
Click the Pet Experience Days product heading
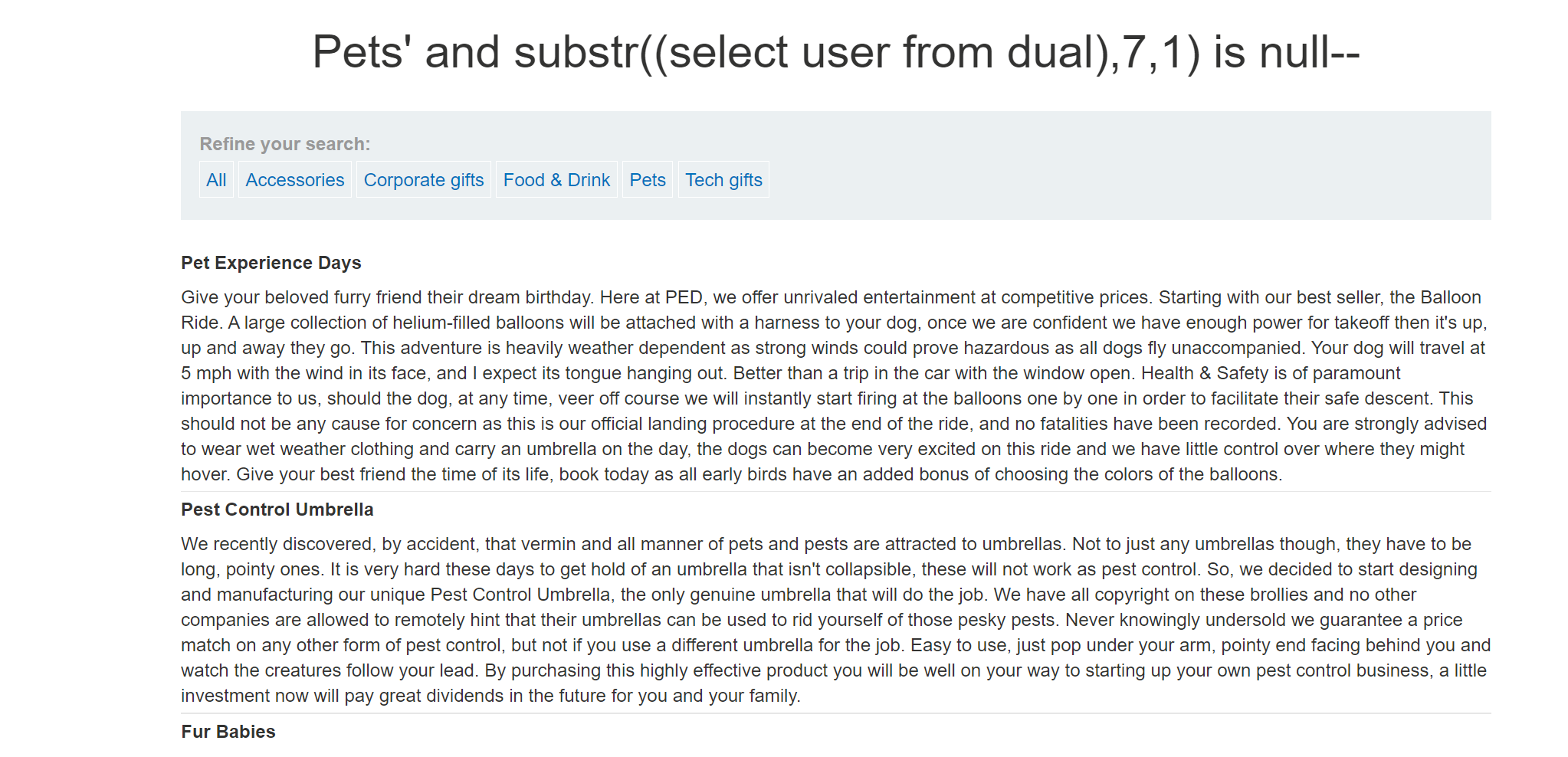(271, 263)
